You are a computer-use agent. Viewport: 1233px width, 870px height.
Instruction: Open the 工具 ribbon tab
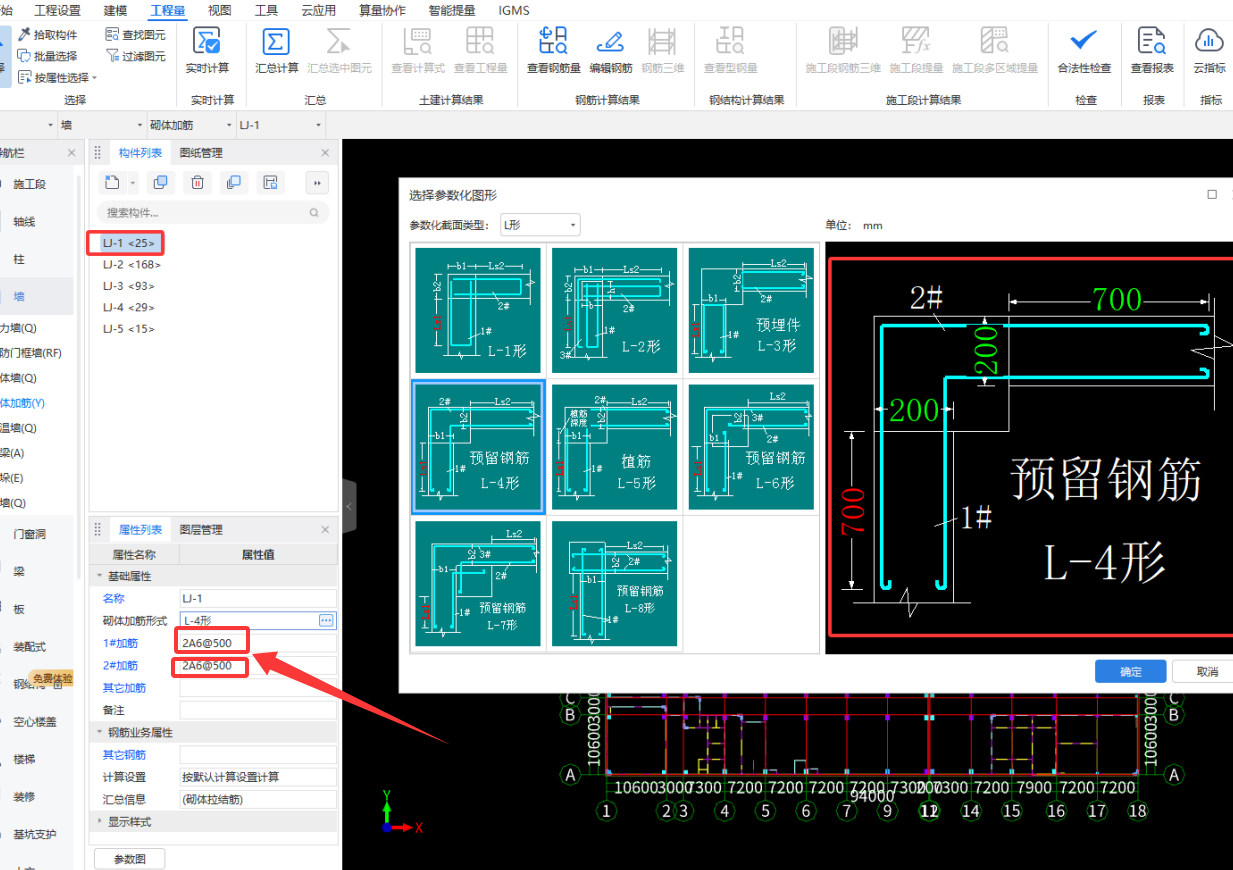(x=266, y=10)
